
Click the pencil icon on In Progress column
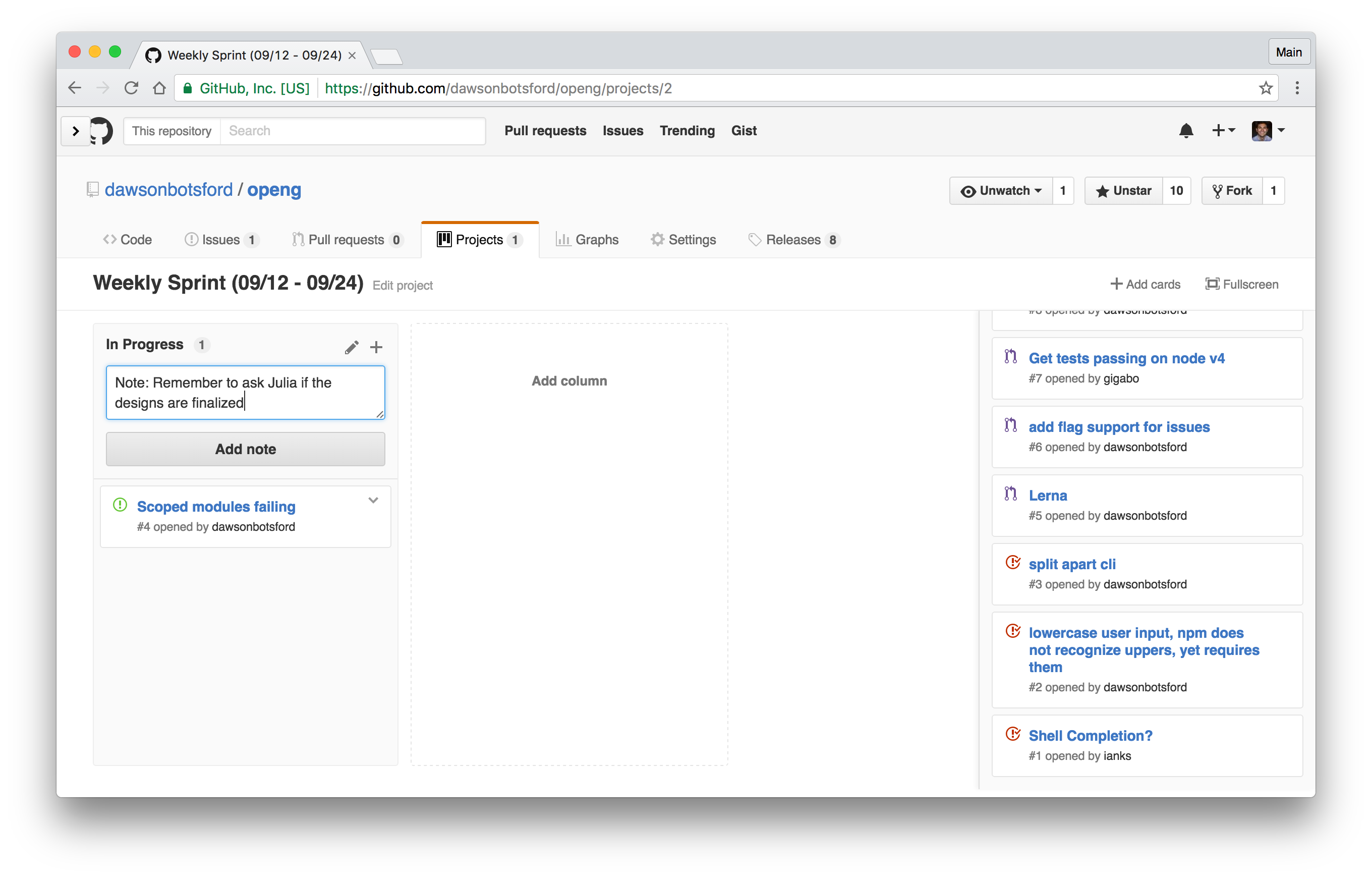[352, 347]
